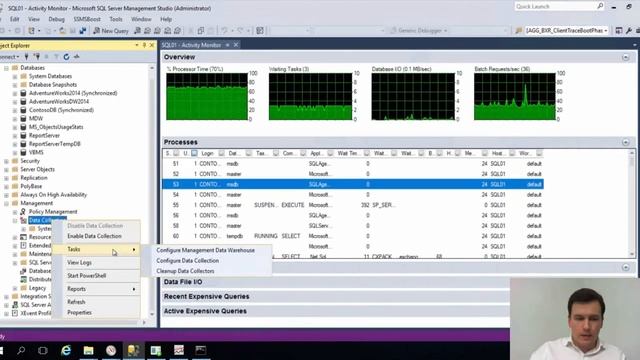Expand the Server Objects tree node
The height and width of the screenshot is (360, 640).
[x=7, y=169]
